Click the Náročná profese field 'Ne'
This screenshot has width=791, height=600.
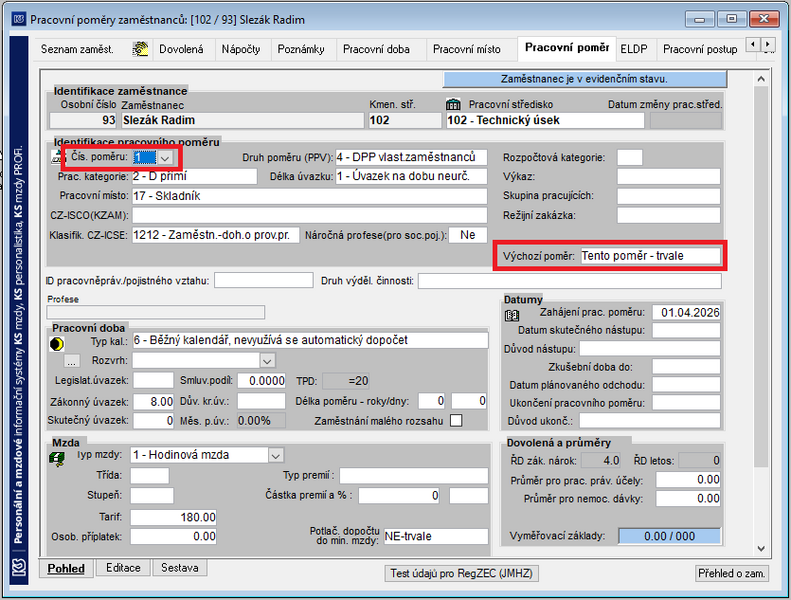[x=468, y=235]
